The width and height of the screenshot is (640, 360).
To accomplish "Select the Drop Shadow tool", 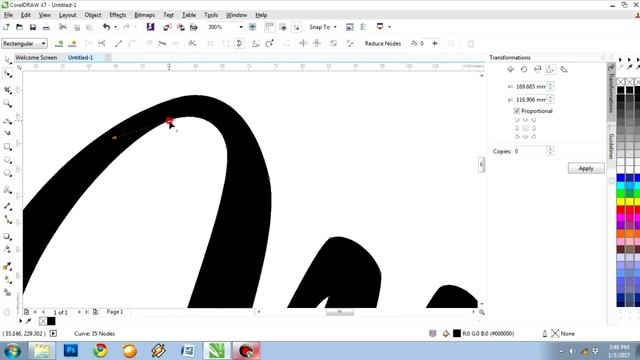I will point(7,236).
